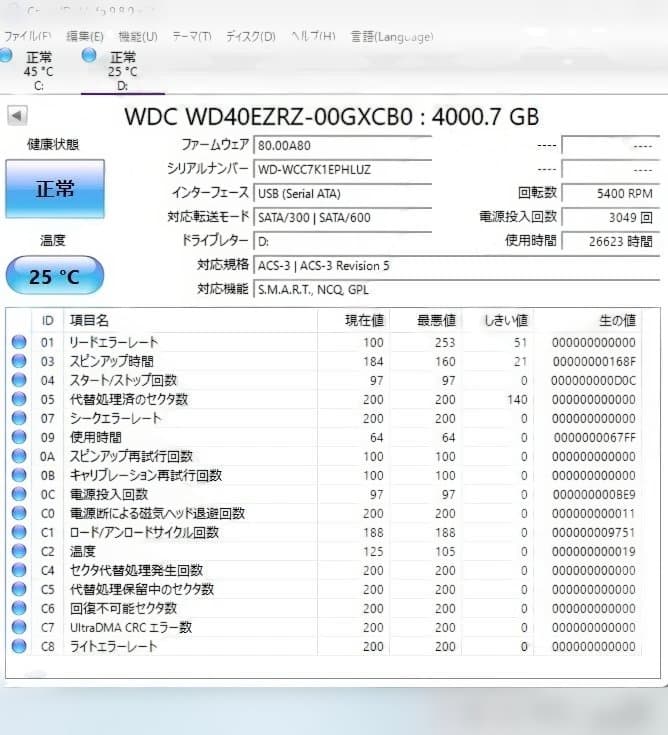Click the power on count 3049 回

click(x=611, y=217)
